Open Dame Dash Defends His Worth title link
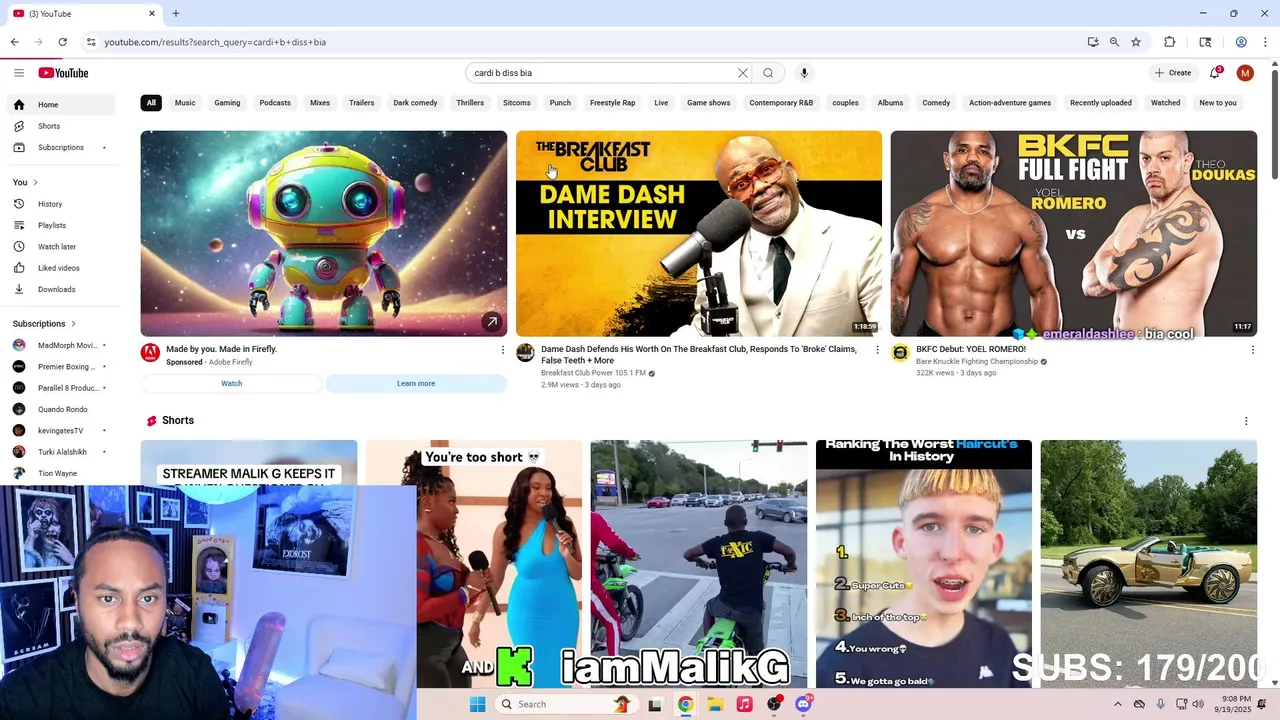1280x720 pixels. point(699,354)
